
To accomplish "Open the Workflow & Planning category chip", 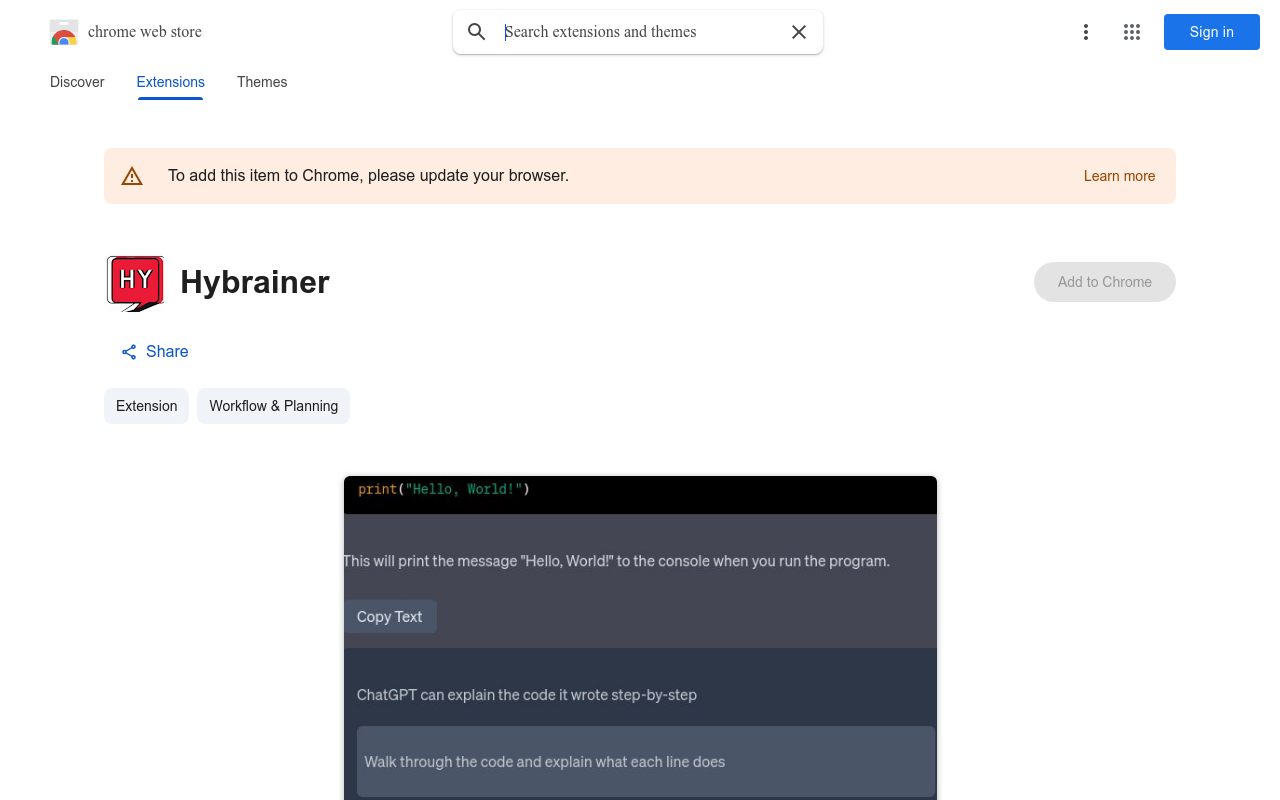I will coord(273,406).
